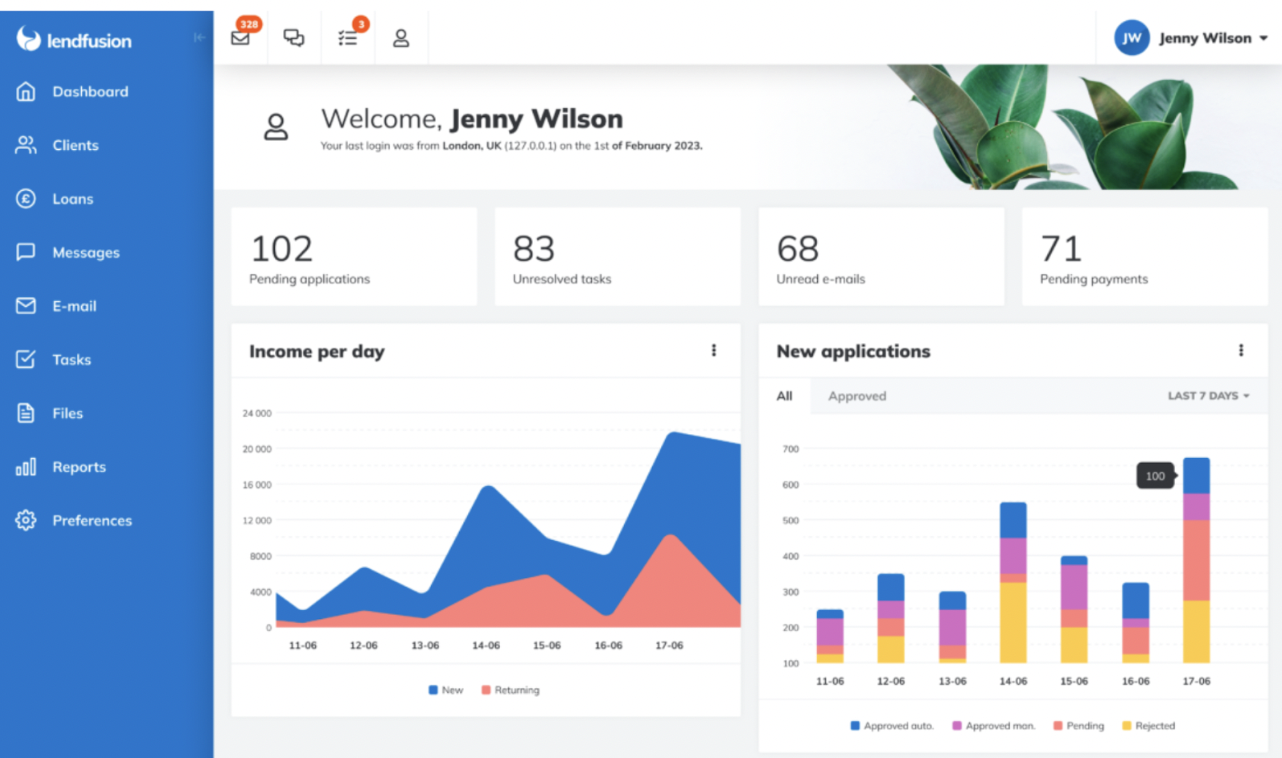Open the Pending applications card
Screen dimensions: 1282x758
point(354,257)
